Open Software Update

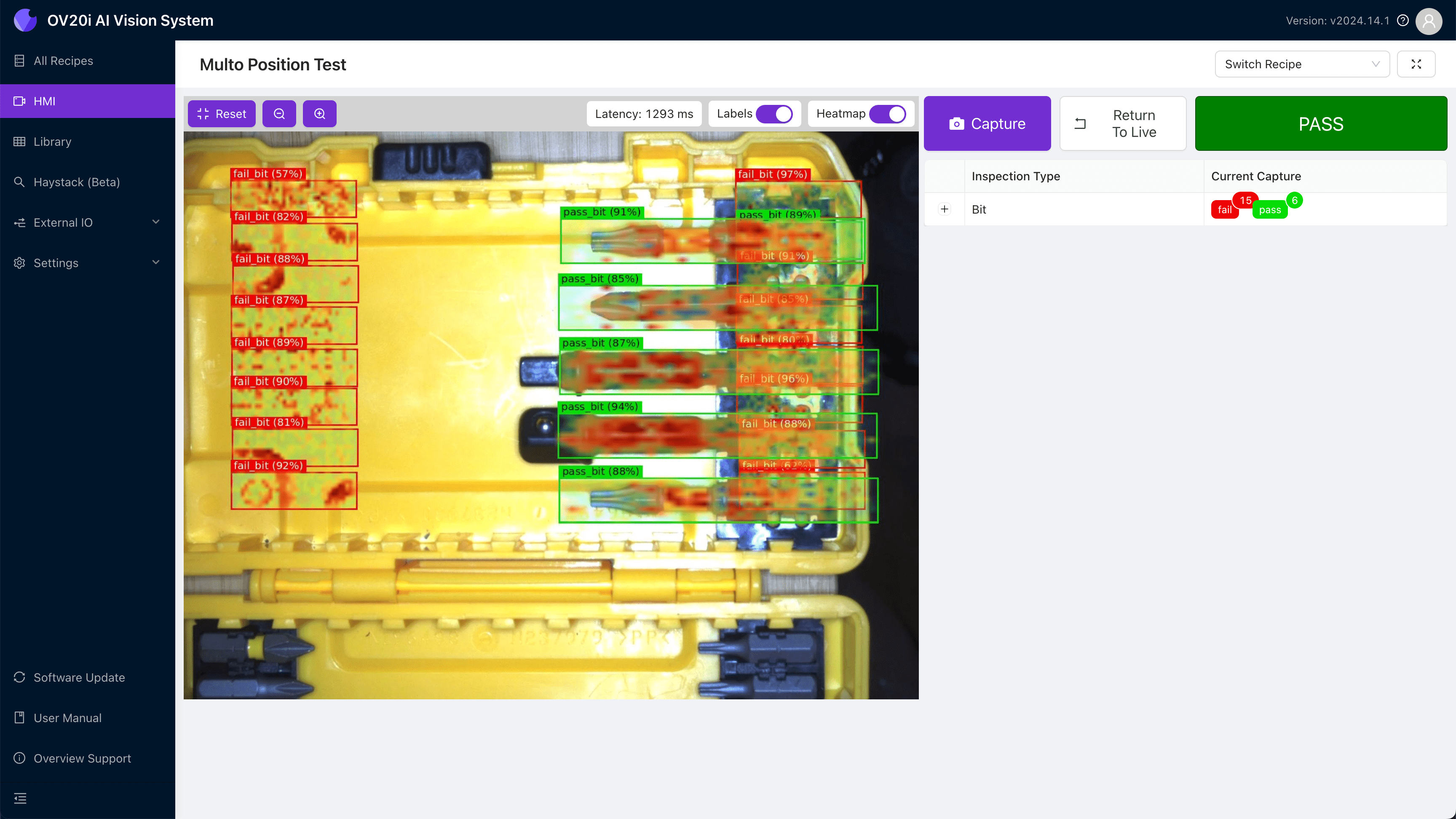pos(78,677)
